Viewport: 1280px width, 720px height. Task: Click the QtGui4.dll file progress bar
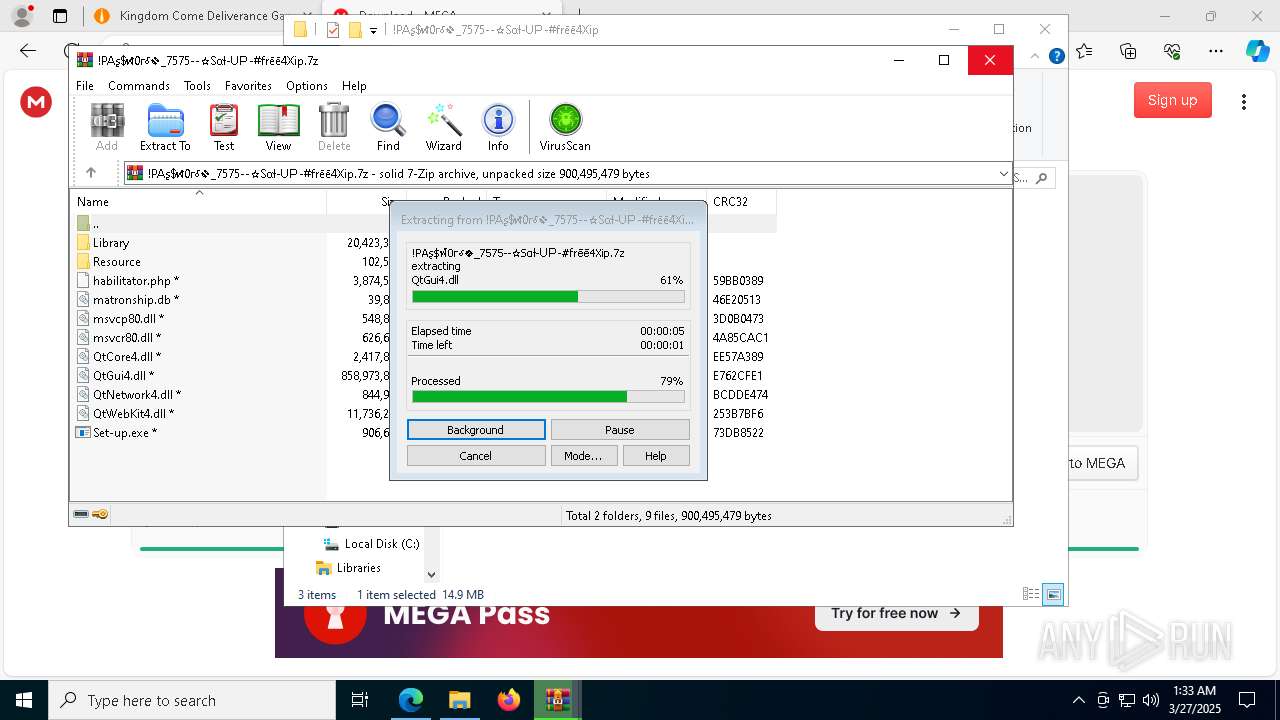coord(548,297)
